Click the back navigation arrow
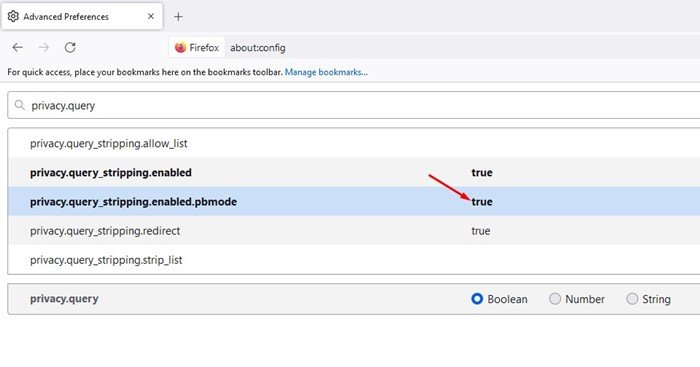This screenshot has height=367, width=700. click(x=17, y=47)
